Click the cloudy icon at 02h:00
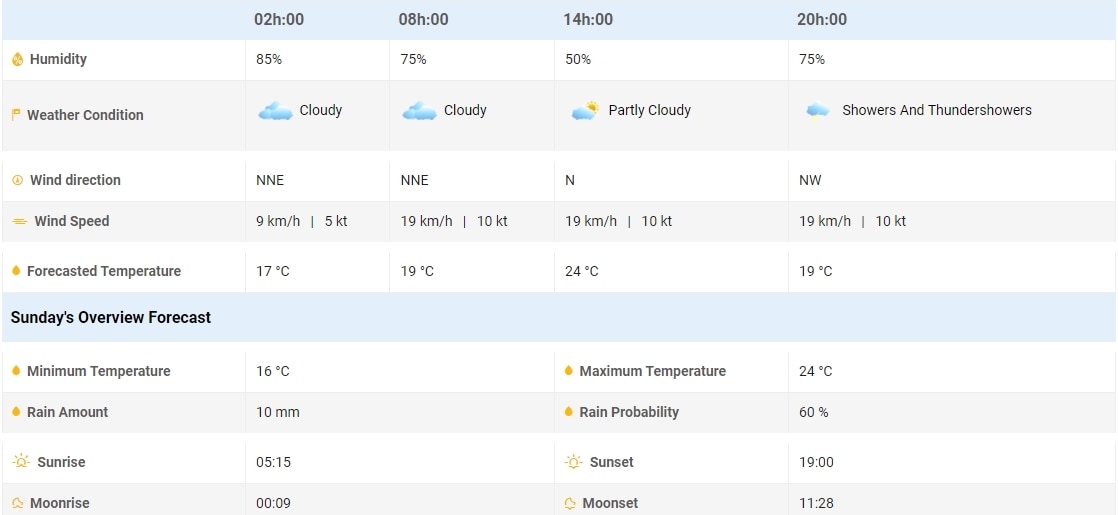 tap(275, 111)
